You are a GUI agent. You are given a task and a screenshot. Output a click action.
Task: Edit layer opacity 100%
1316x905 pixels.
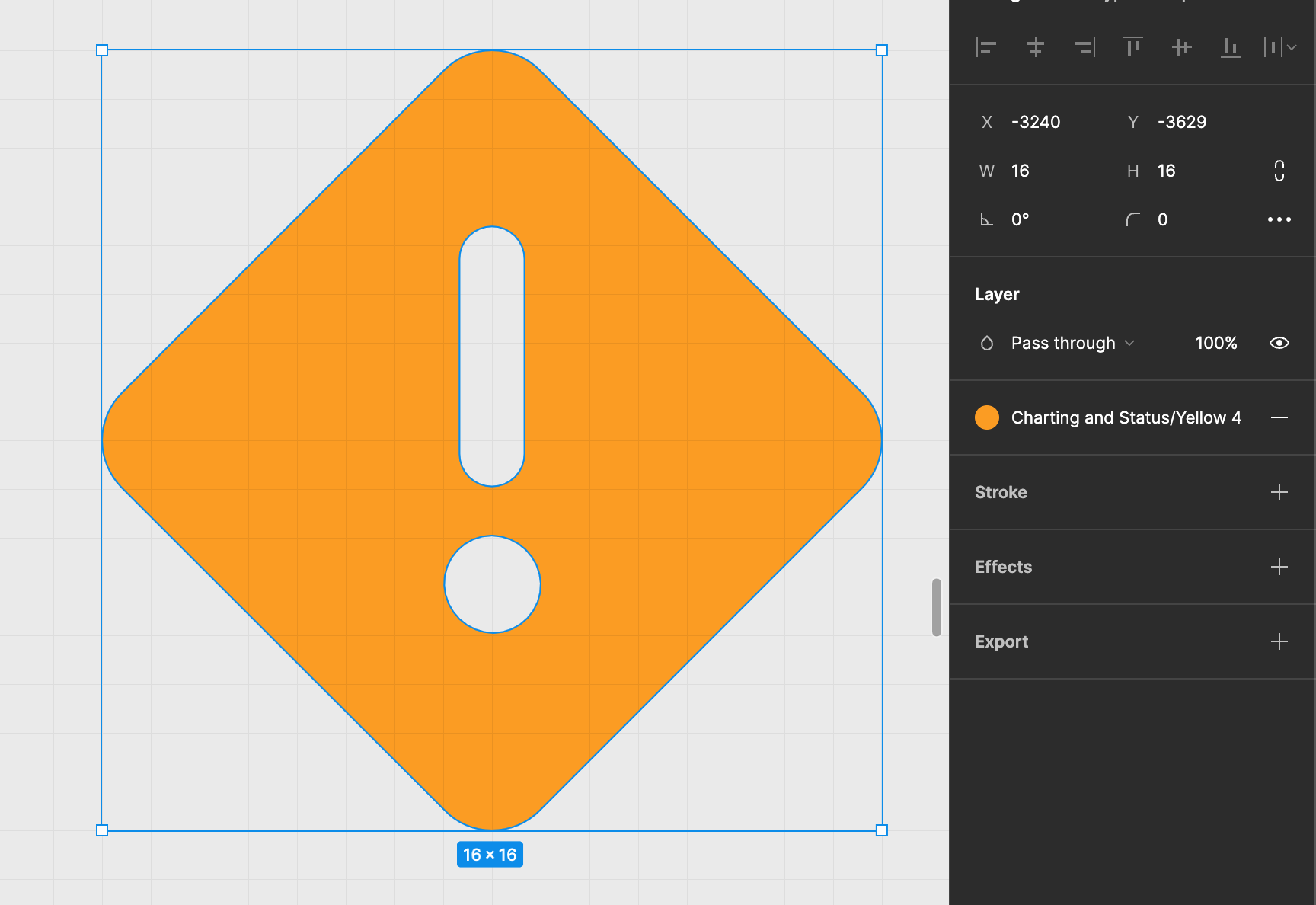[1216, 343]
